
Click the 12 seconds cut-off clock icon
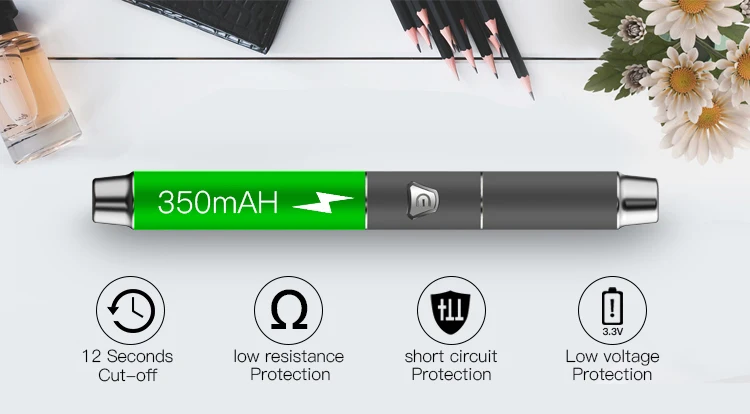(x=131, y=310)
